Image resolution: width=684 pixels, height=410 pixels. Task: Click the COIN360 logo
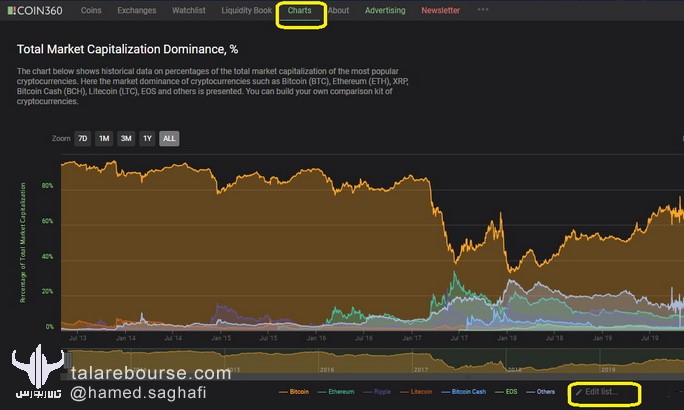coord(35,10)
